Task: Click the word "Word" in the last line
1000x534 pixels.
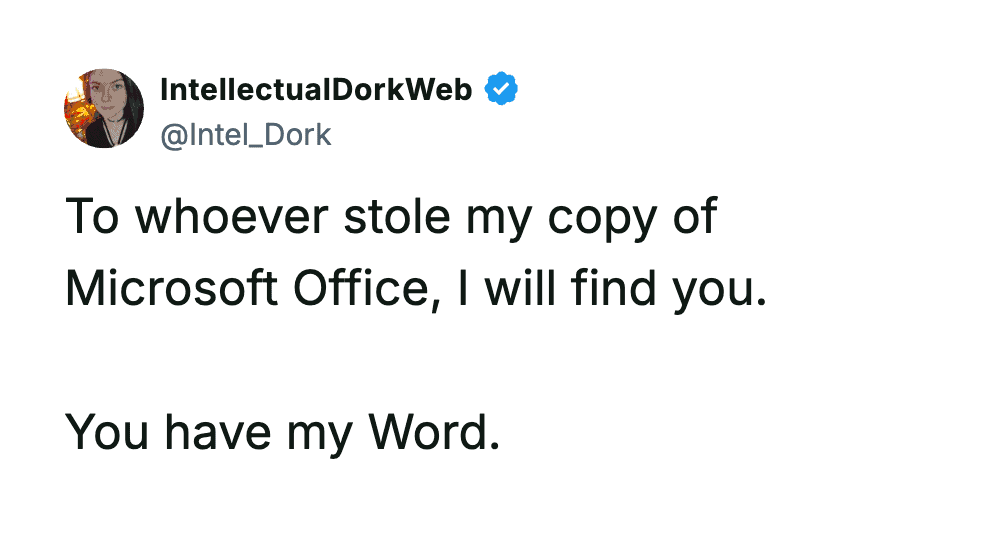Action: pyautogui.click(x=433, y=430)
